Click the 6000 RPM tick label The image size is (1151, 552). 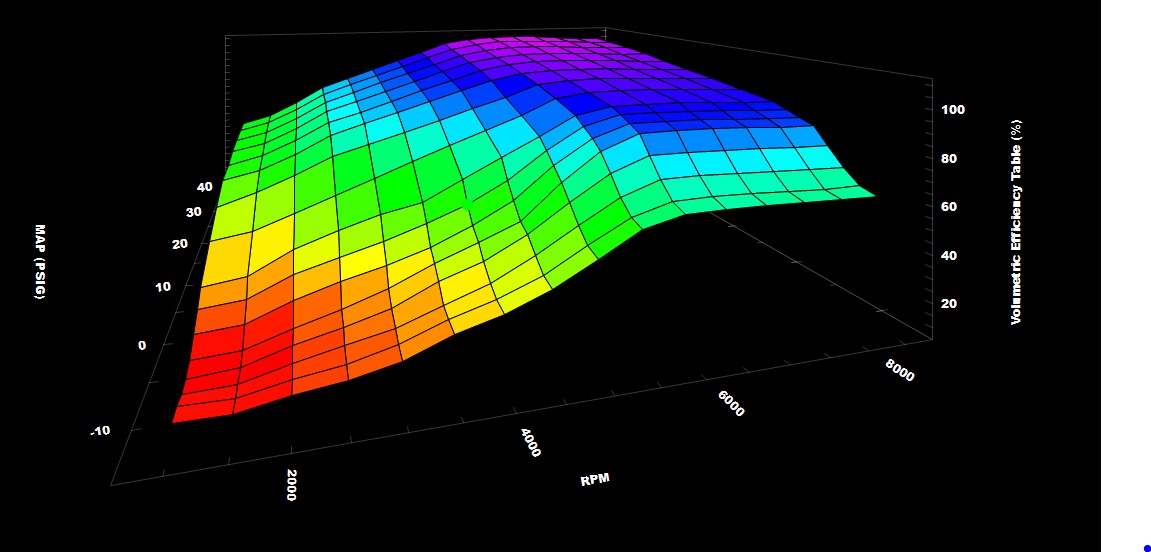[731, 402]
